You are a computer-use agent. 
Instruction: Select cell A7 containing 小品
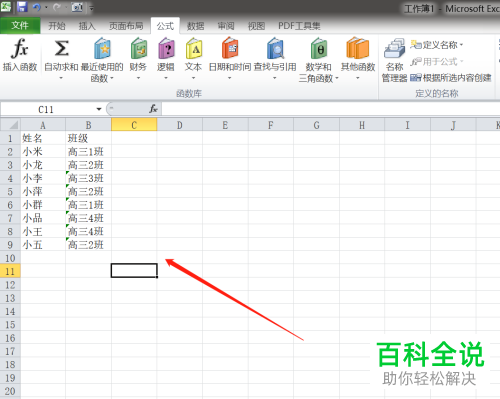point(43,218)
